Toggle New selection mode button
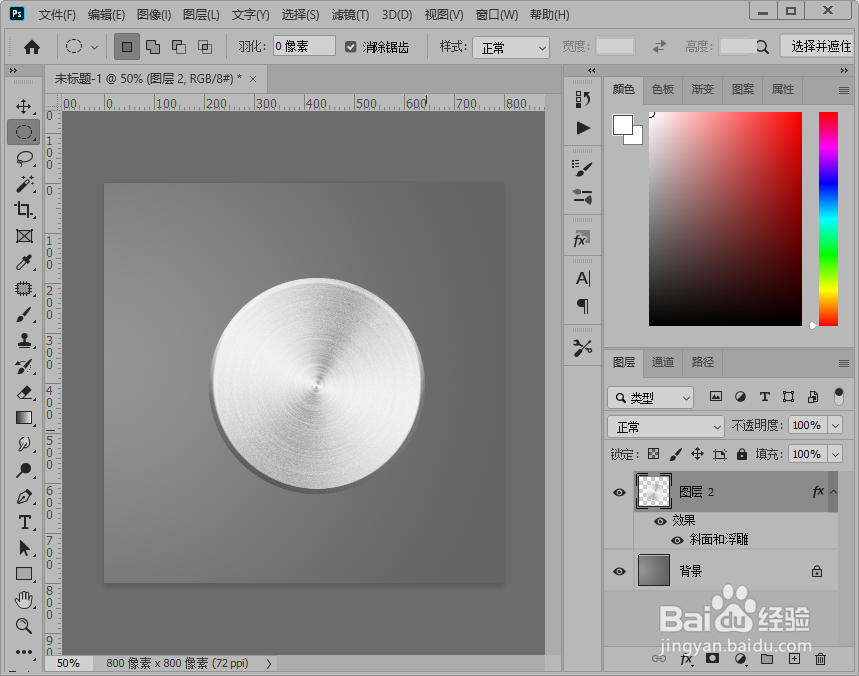 (127, 47)
